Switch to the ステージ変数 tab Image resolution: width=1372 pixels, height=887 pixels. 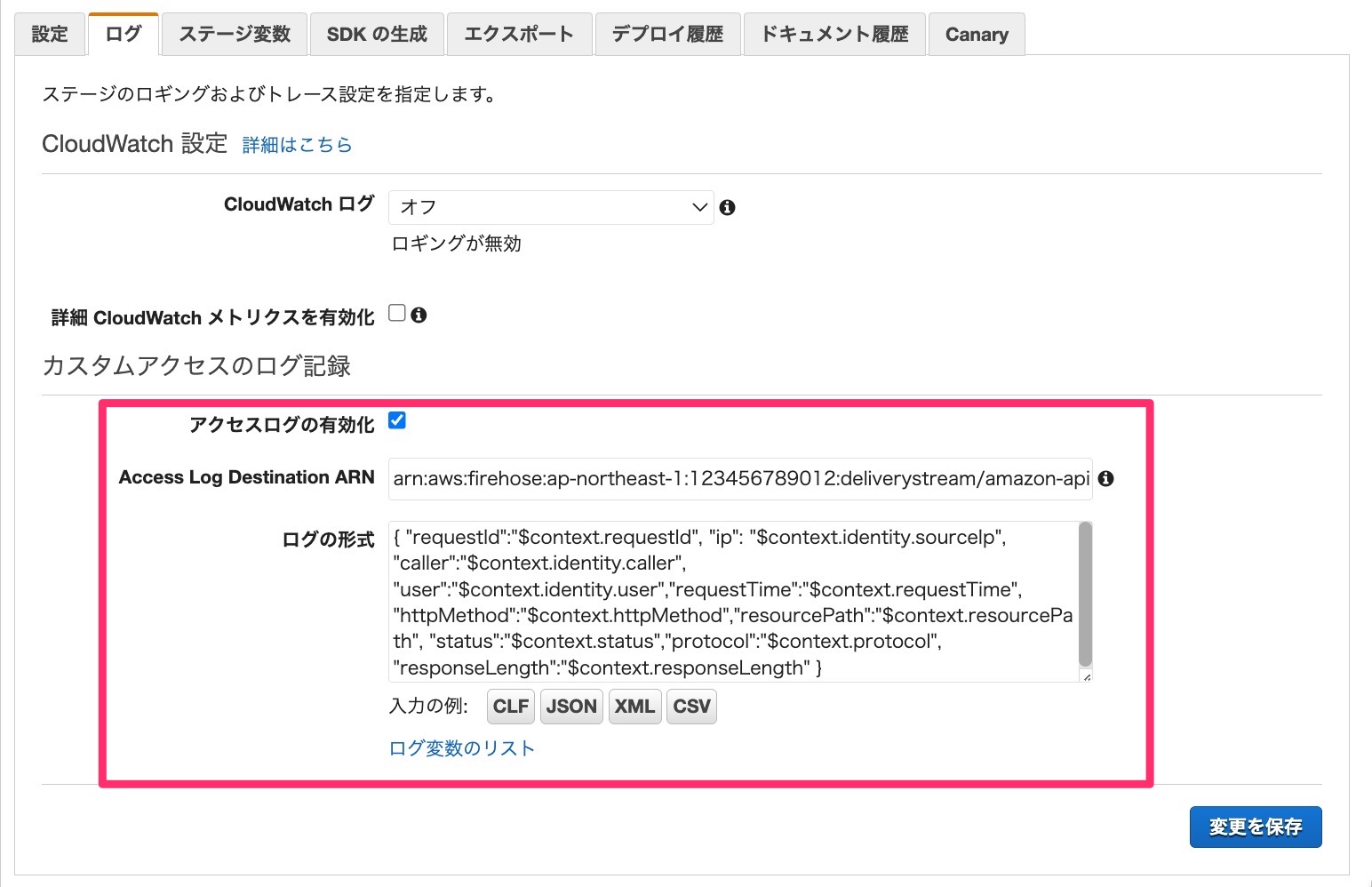pyautogui.click(x=234, y=33)
